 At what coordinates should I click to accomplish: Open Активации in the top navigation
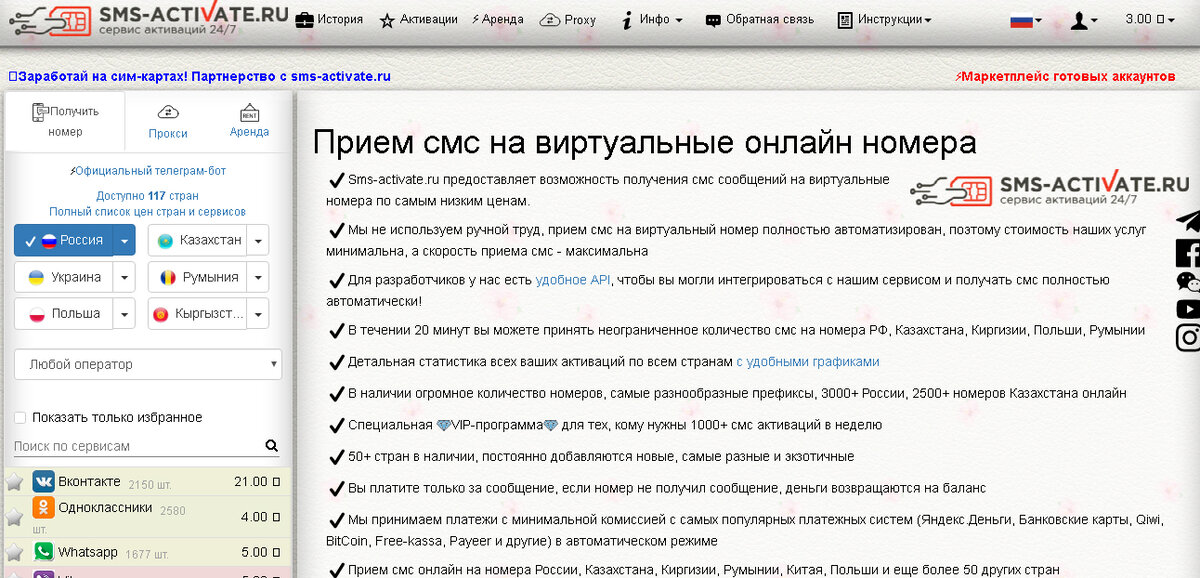click(418, 19)
